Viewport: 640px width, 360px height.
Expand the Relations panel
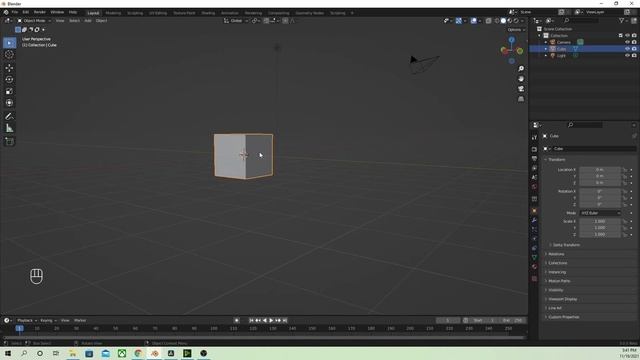(x=556, y=254)
